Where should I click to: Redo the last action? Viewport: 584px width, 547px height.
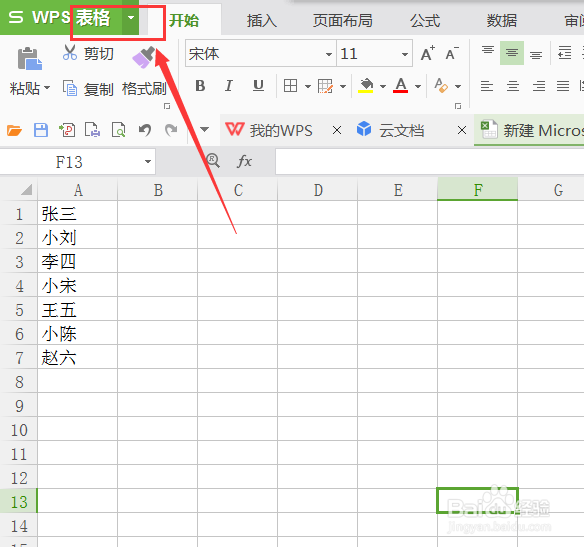[171, 130]
